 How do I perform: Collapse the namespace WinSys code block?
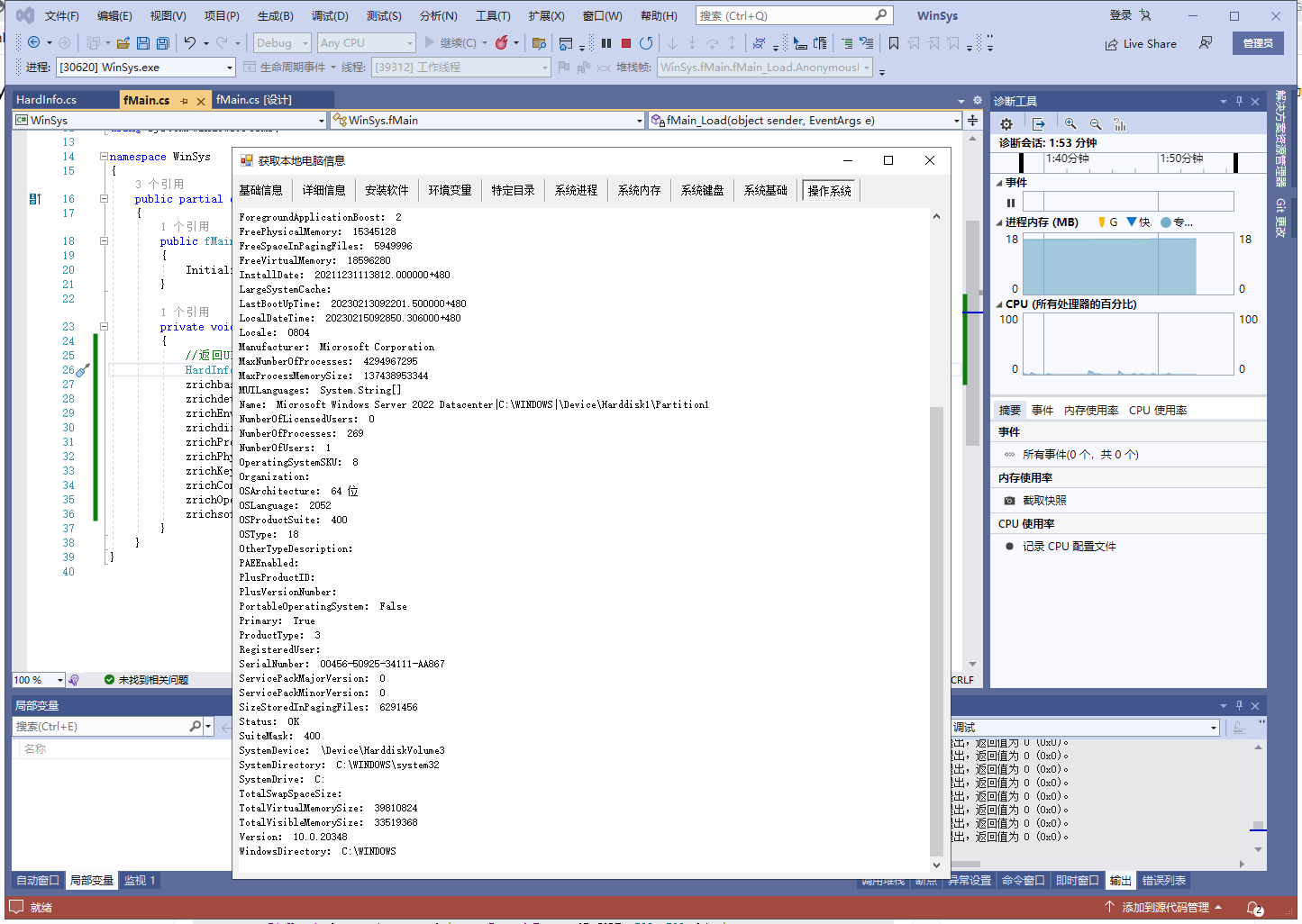click(104, 156)
